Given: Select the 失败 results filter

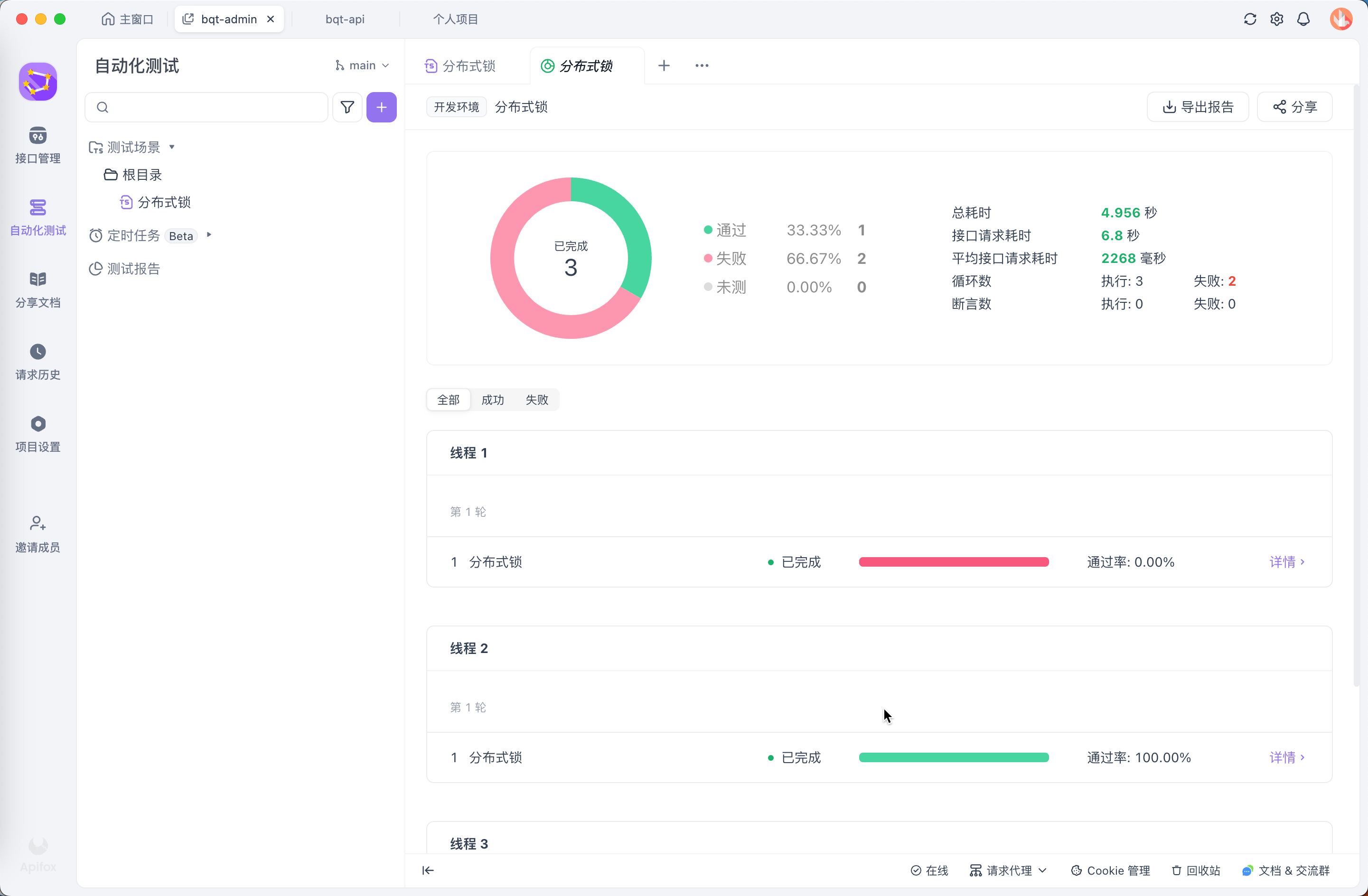Looking at the screenshot, I should [x=537, y=400].
